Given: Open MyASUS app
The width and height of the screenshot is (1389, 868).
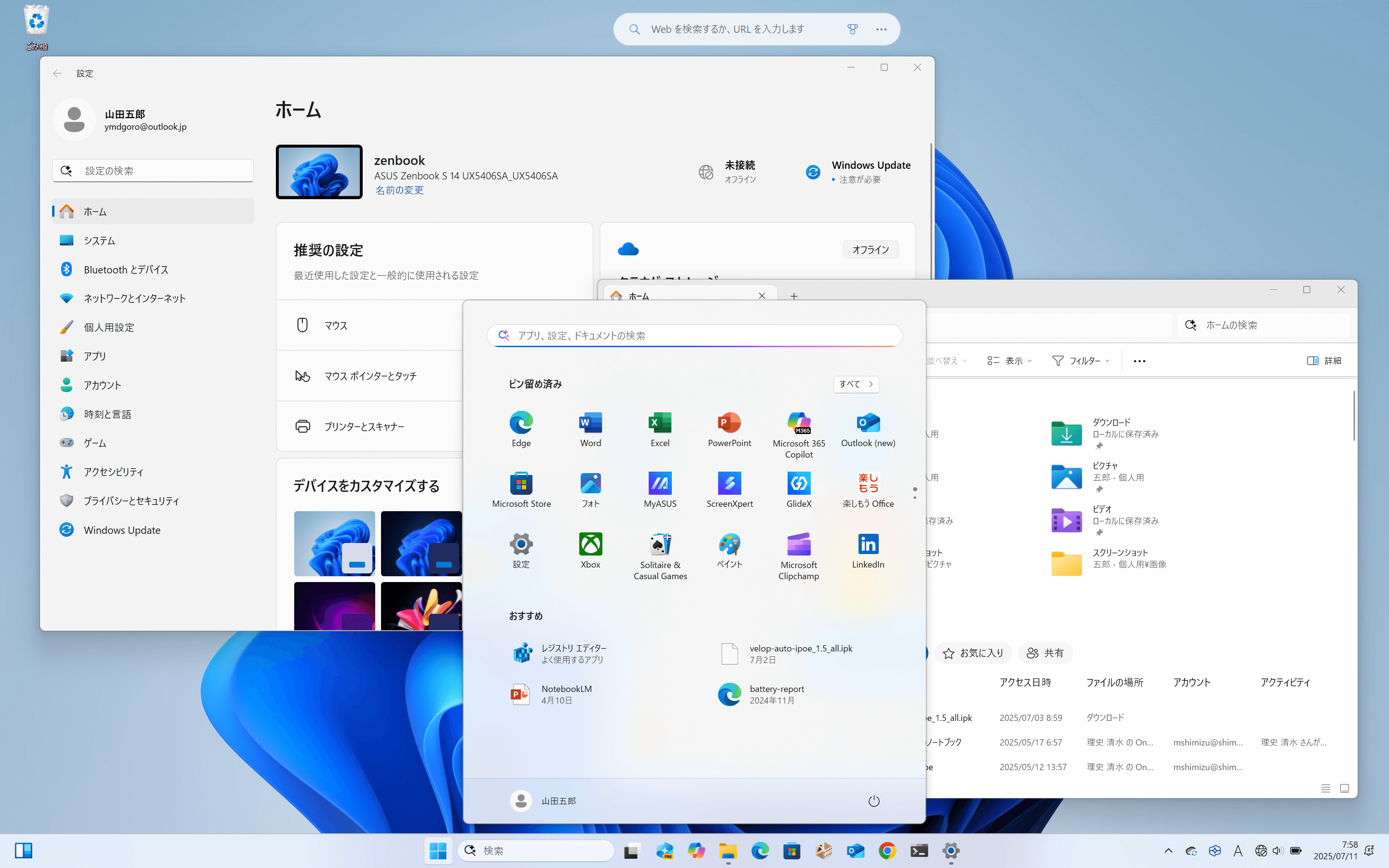Looking at the screenshot, I should click(x=660, y=489).
